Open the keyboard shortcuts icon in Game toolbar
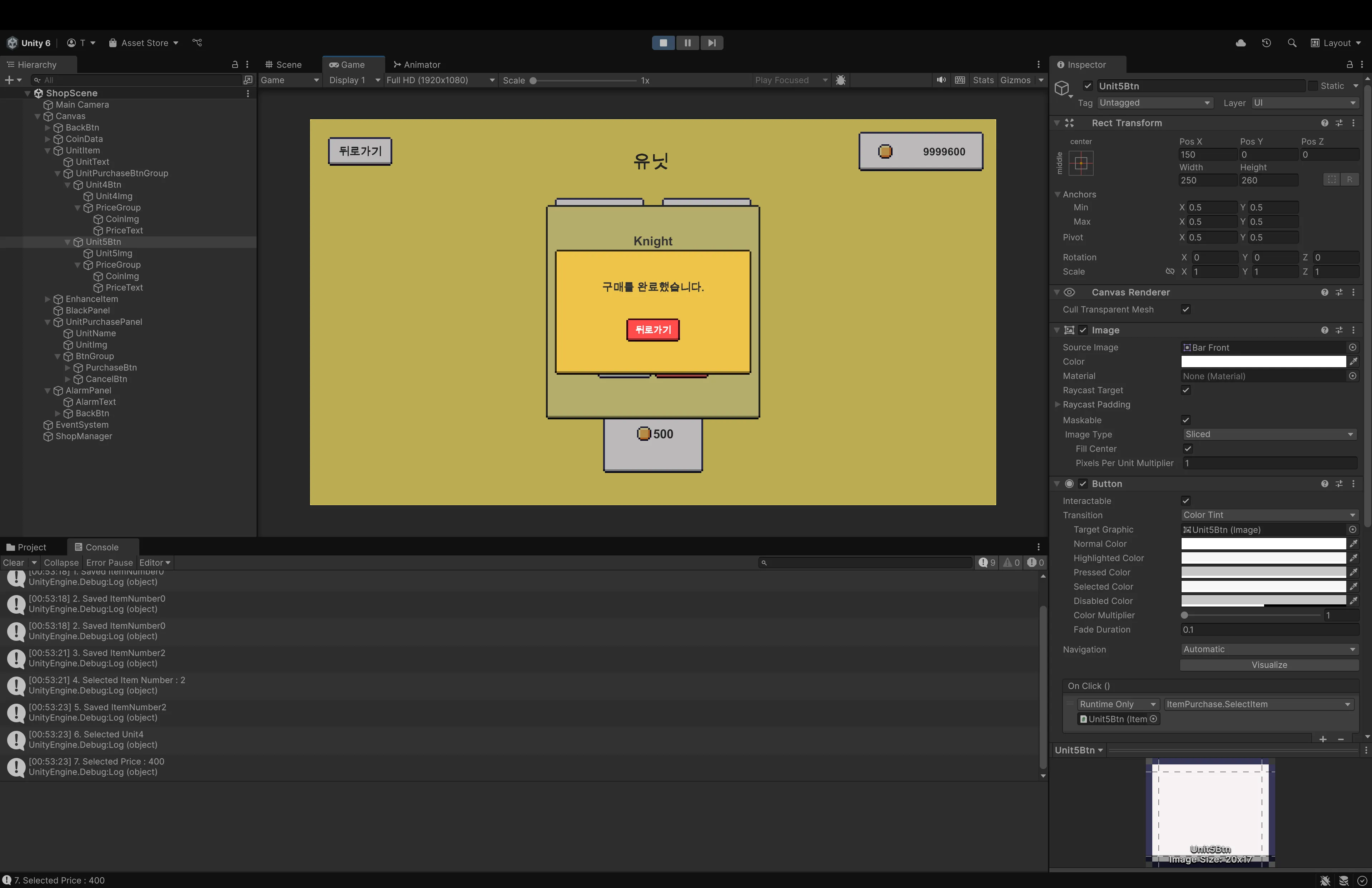The height and width of the screenshot is (888, 1372). point(960,80)
